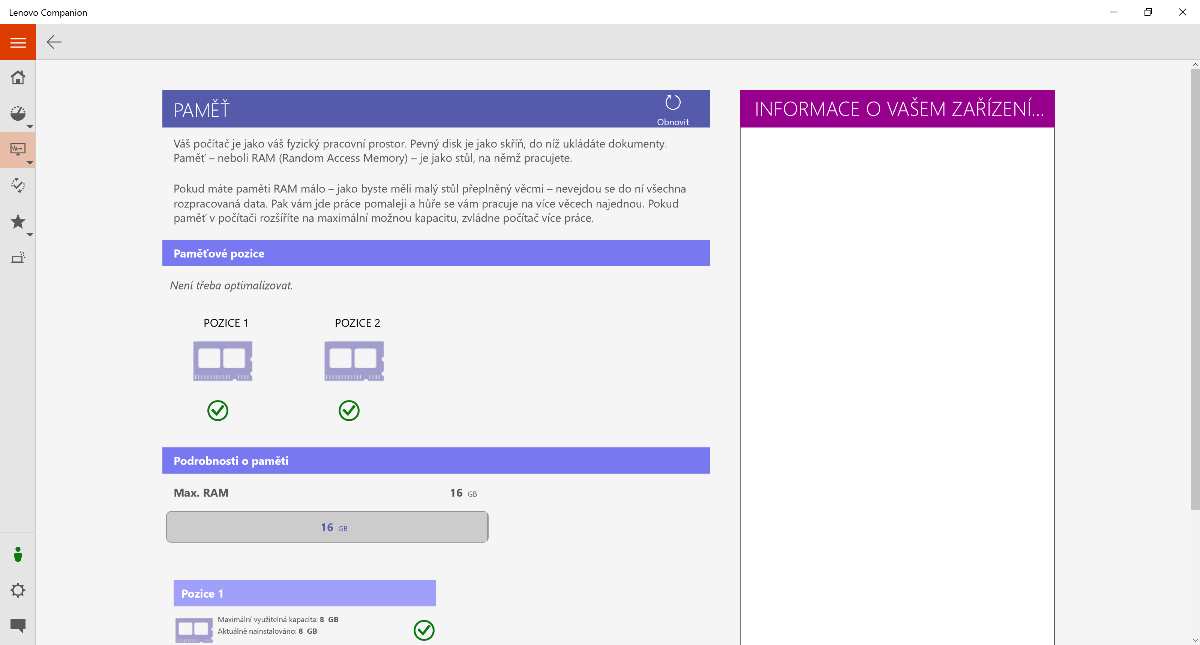Image resolution: width=1200 pixels, height=645 pixels.
Task: Click the highlighted hardware monitor sidebar icon
Action: coord(17,149)
